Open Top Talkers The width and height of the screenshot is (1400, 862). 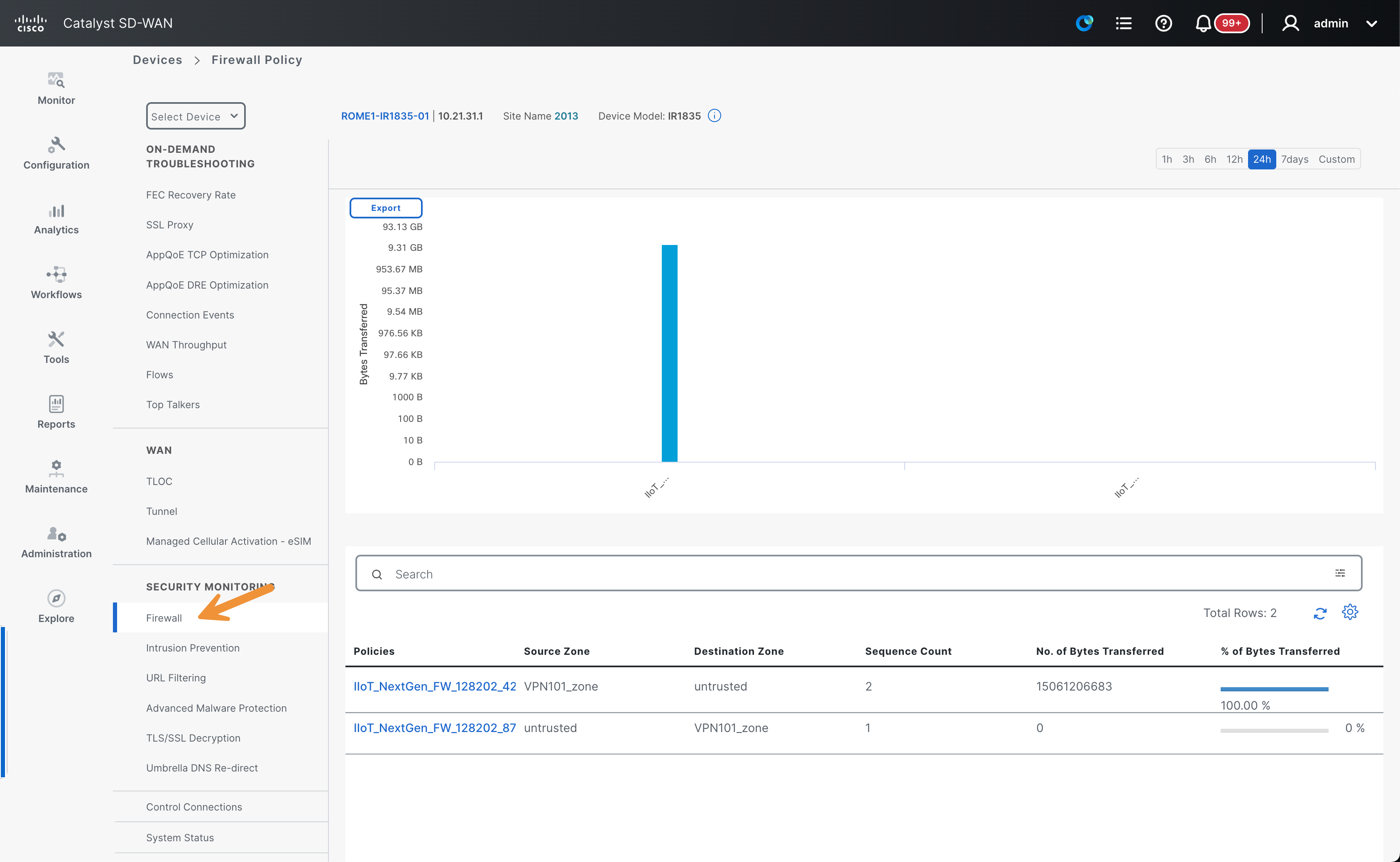173,405
